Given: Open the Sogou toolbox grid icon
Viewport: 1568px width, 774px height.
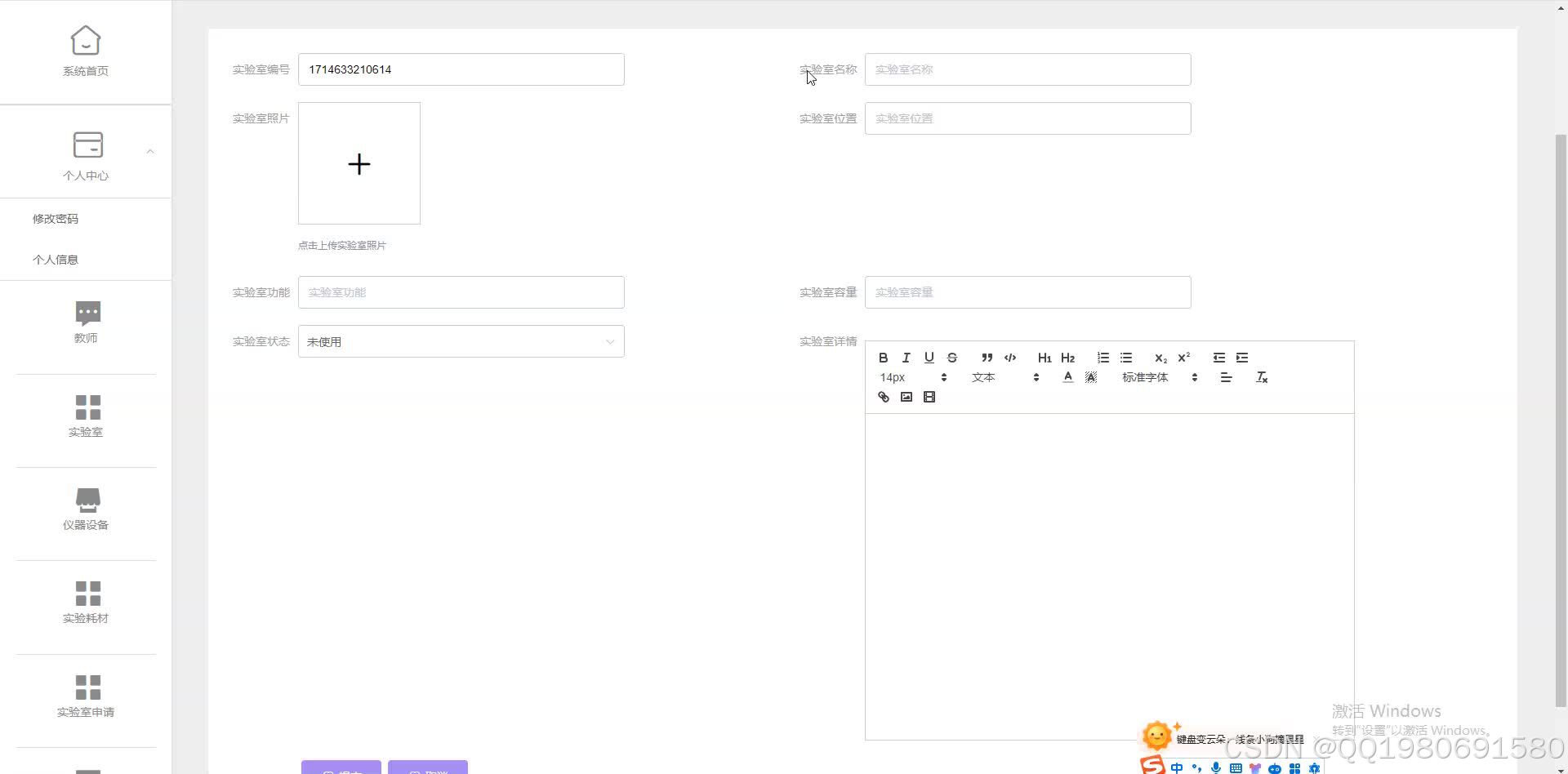Looking at the screenshot, I should point(1294,767).
